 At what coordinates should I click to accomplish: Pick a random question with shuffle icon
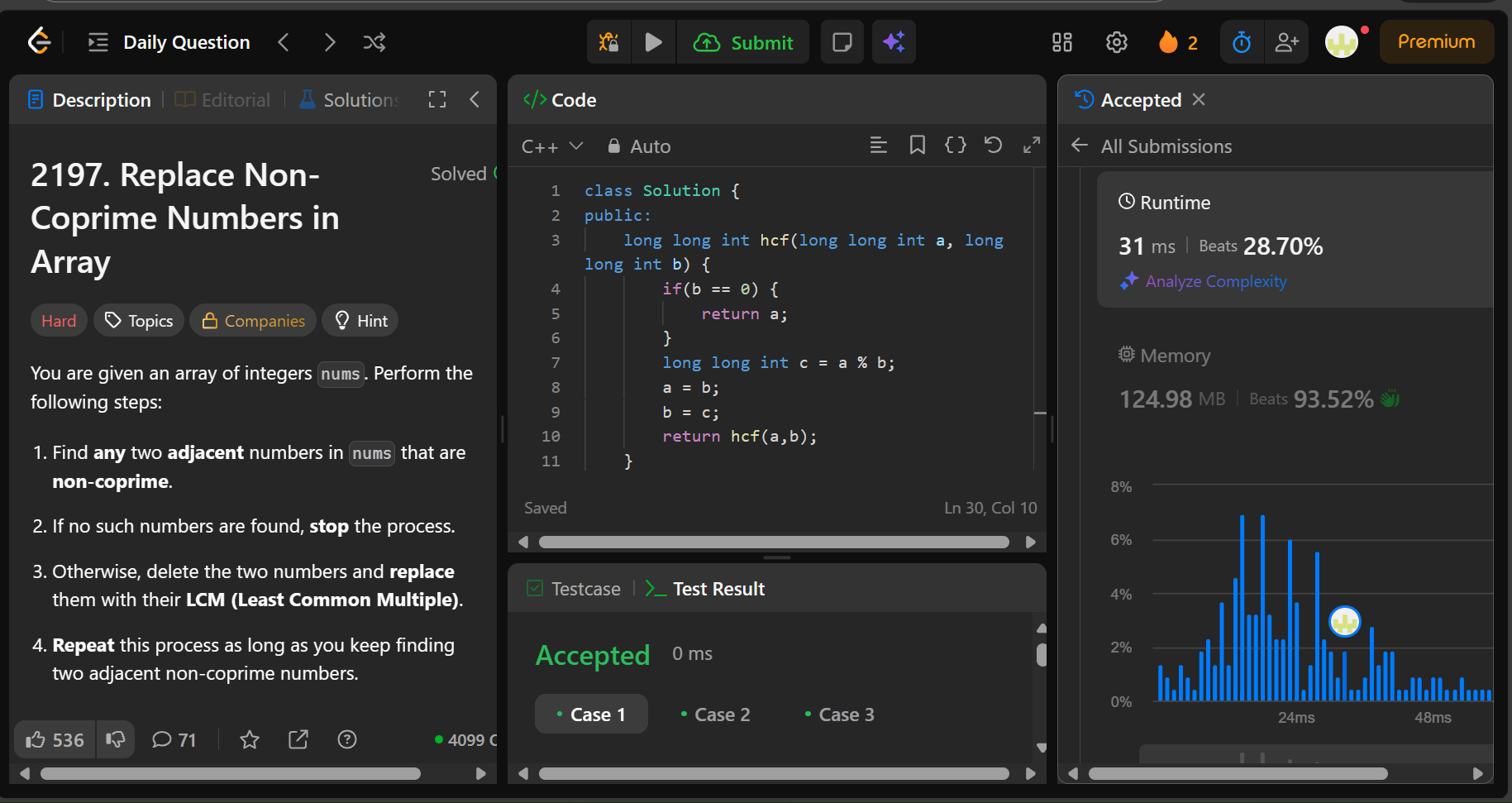[374, 42]
